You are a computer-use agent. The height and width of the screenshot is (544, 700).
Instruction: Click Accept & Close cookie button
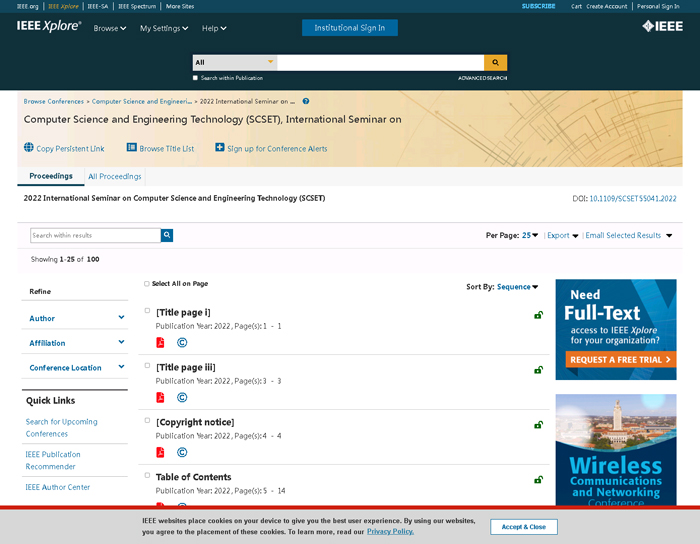[524, 527]
